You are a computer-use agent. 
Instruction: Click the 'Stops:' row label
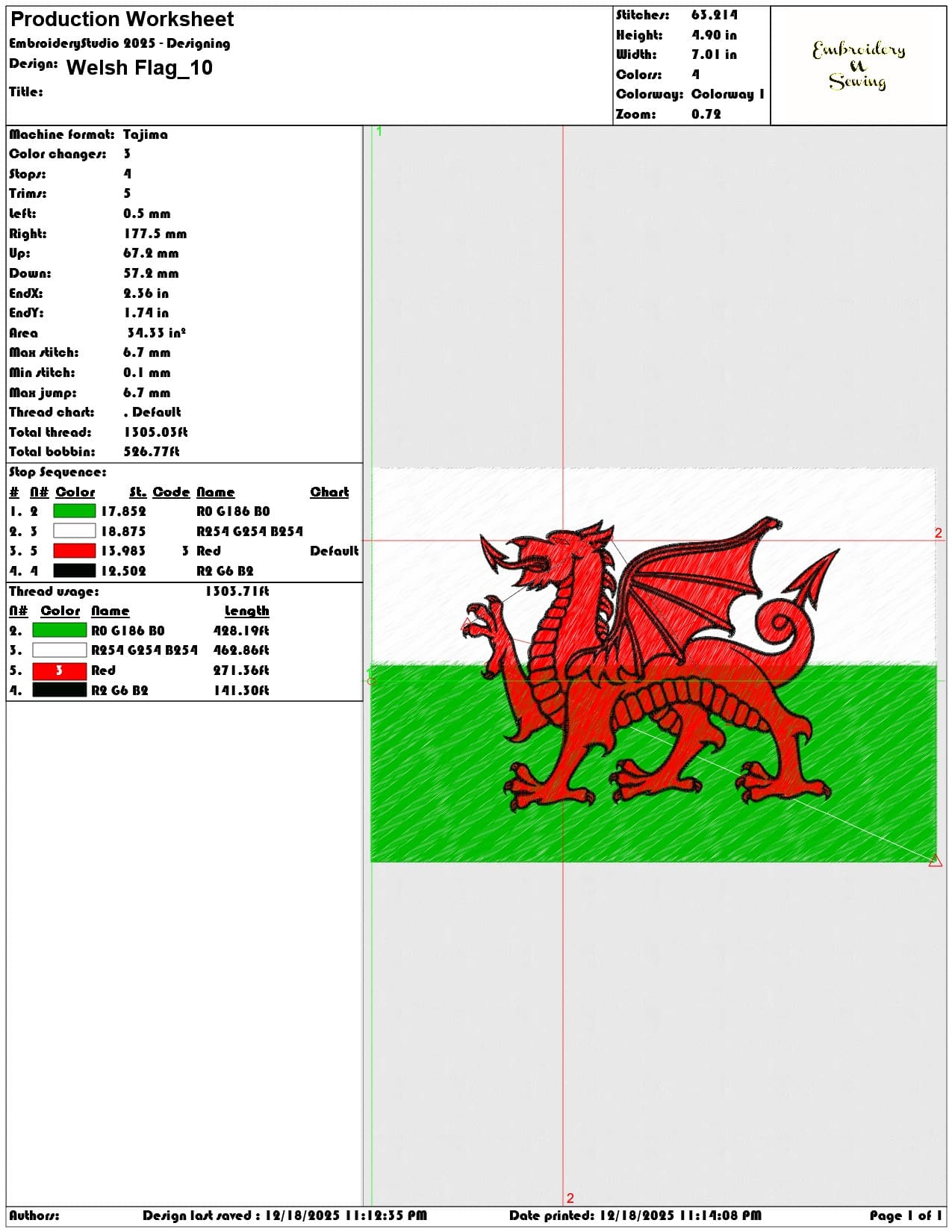pos(28,174)
